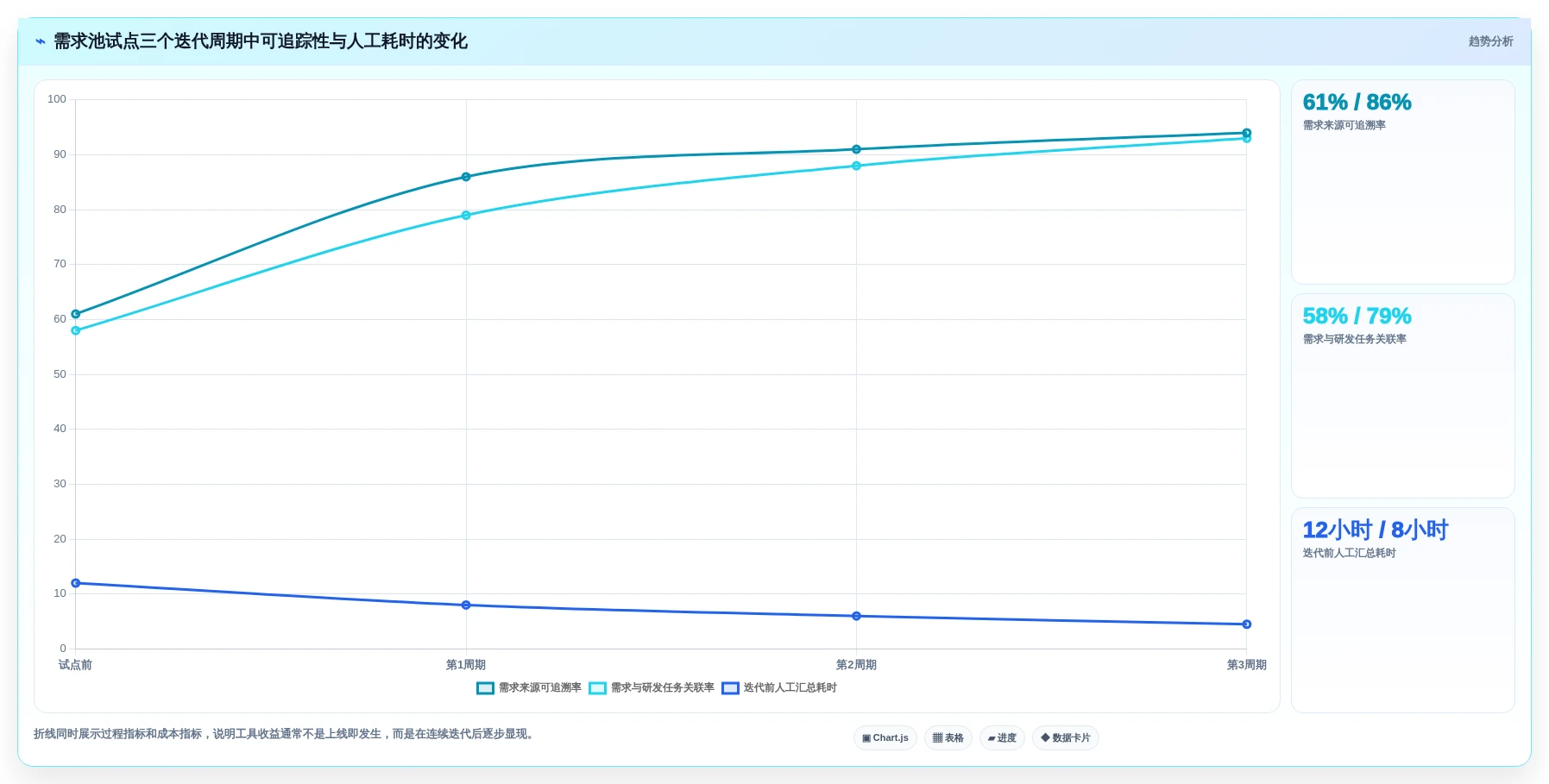Click 第3周期 point on 需求与研发任务关联率 line
Screen dimensions: 1549x784
tap(1247, 139)
